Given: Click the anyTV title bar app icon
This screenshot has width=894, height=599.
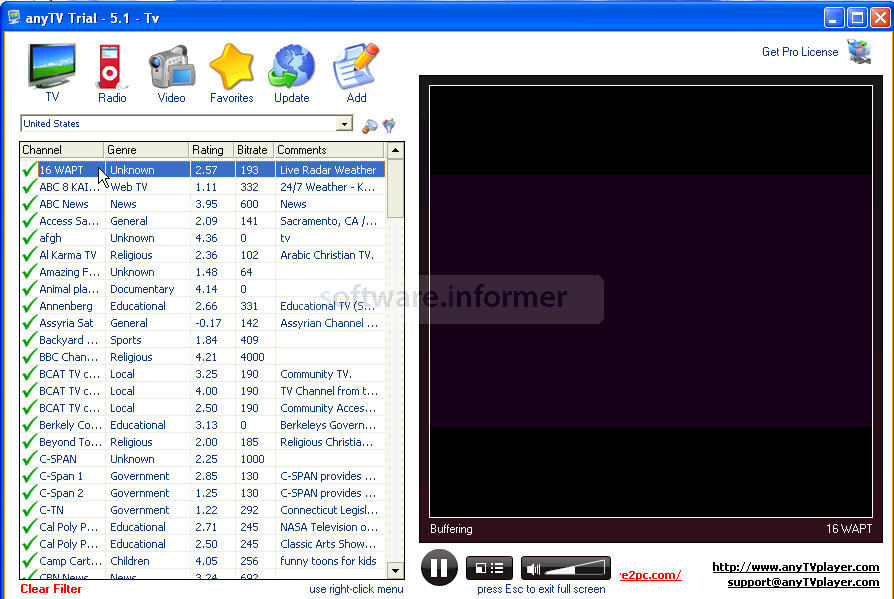Looking at the screenshot, I should (14, 18).
